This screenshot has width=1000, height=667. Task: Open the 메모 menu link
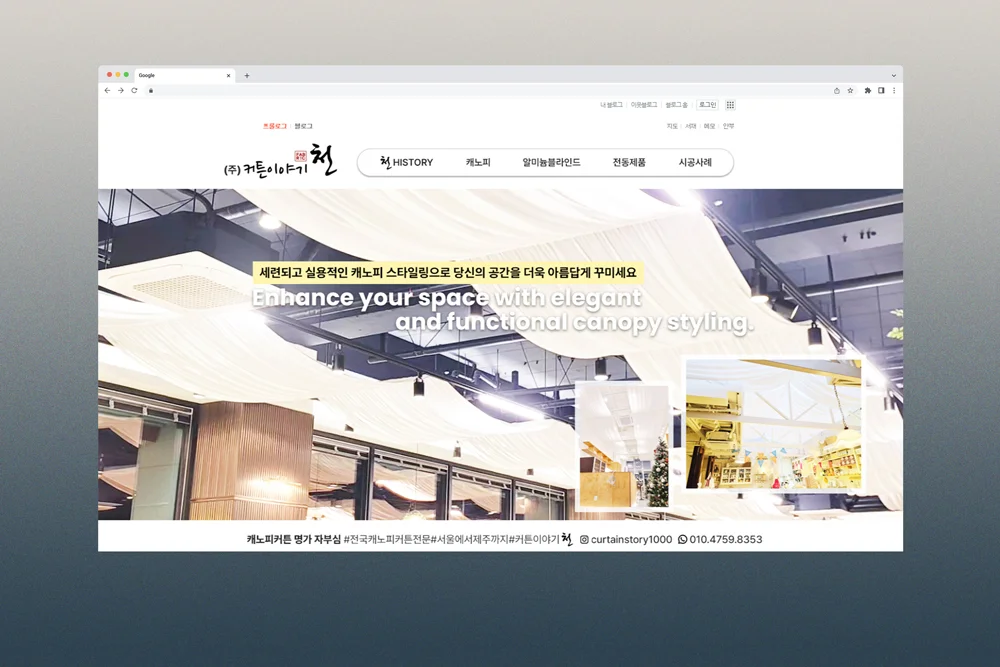click(709, 126)
